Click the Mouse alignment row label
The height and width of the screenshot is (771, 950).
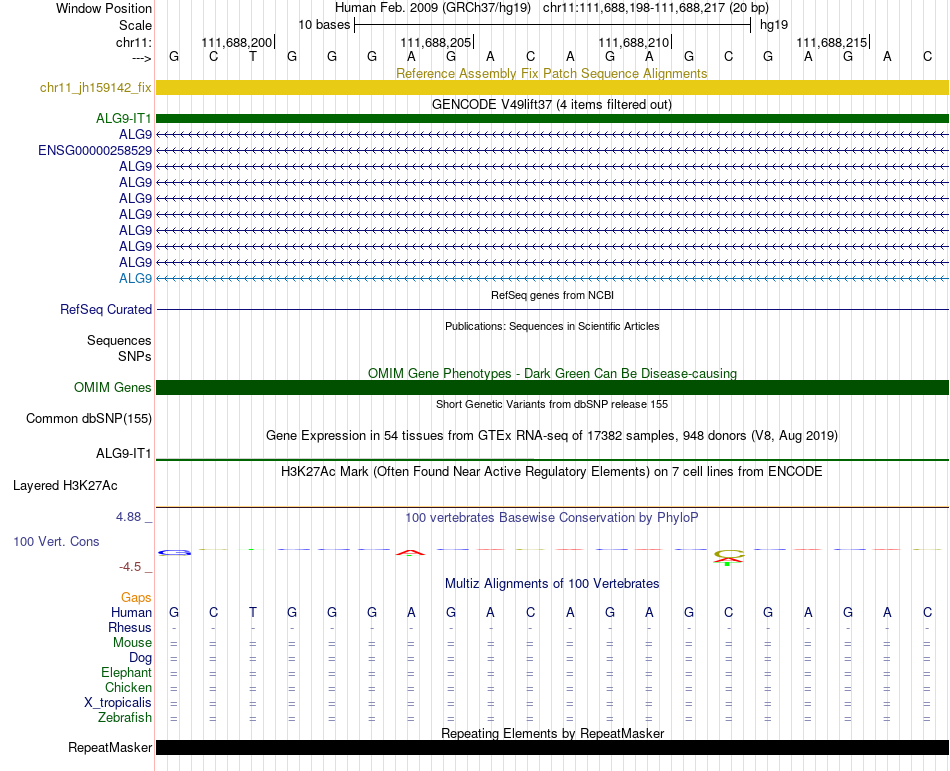pos(132,643)
